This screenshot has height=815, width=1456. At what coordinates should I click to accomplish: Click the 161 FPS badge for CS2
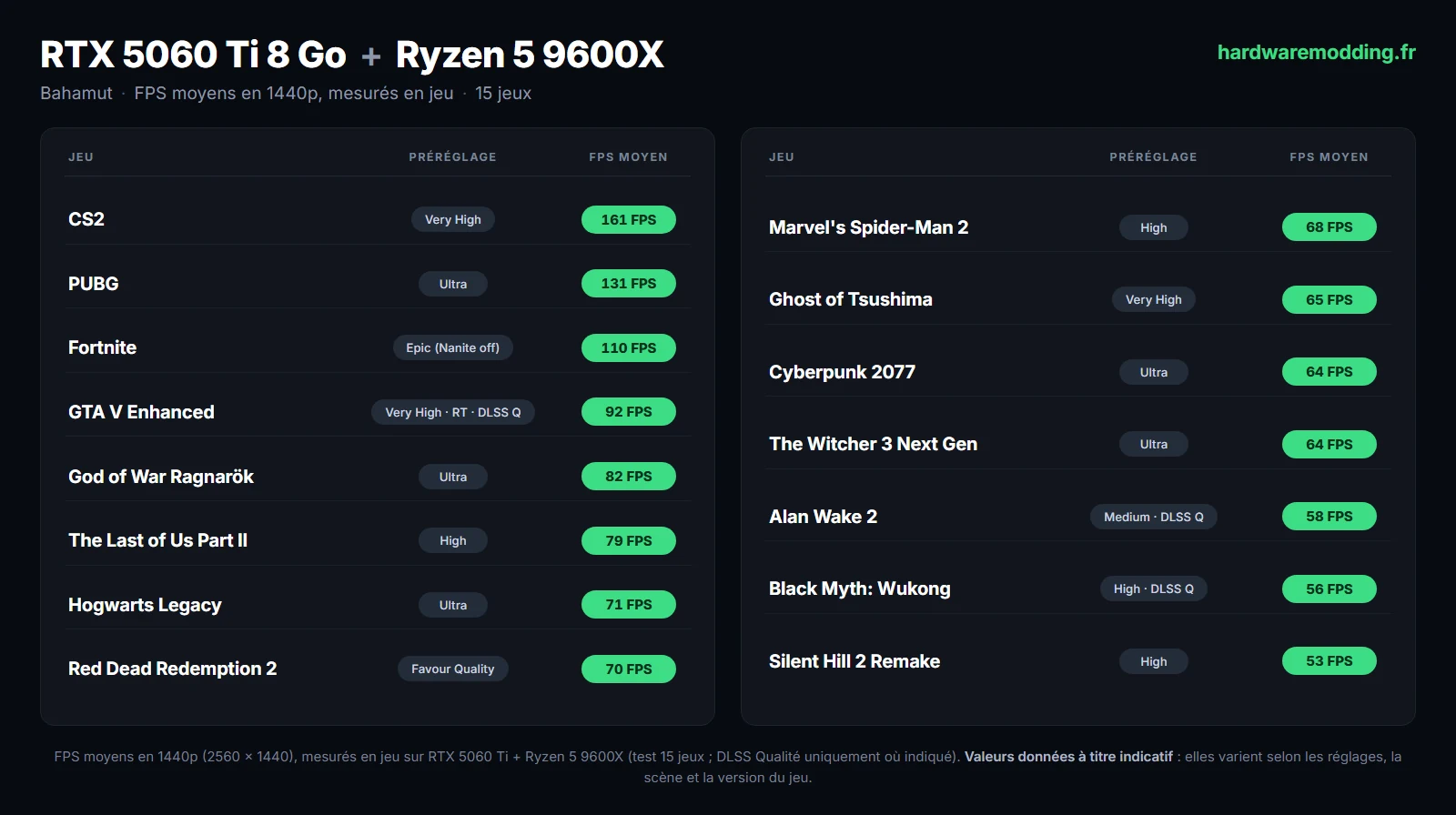(x=629, y=219)
